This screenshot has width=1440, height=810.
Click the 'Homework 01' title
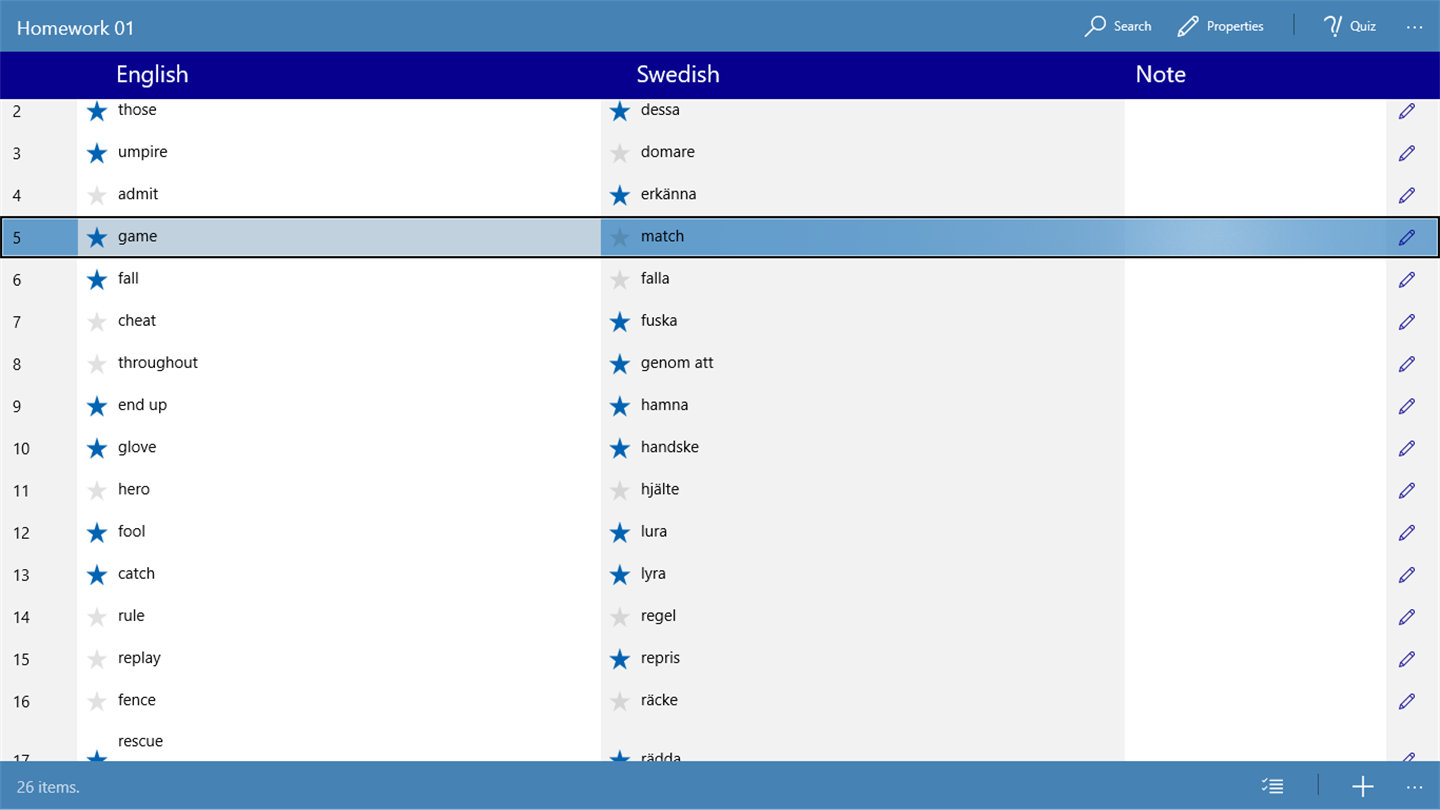(75, 28)
